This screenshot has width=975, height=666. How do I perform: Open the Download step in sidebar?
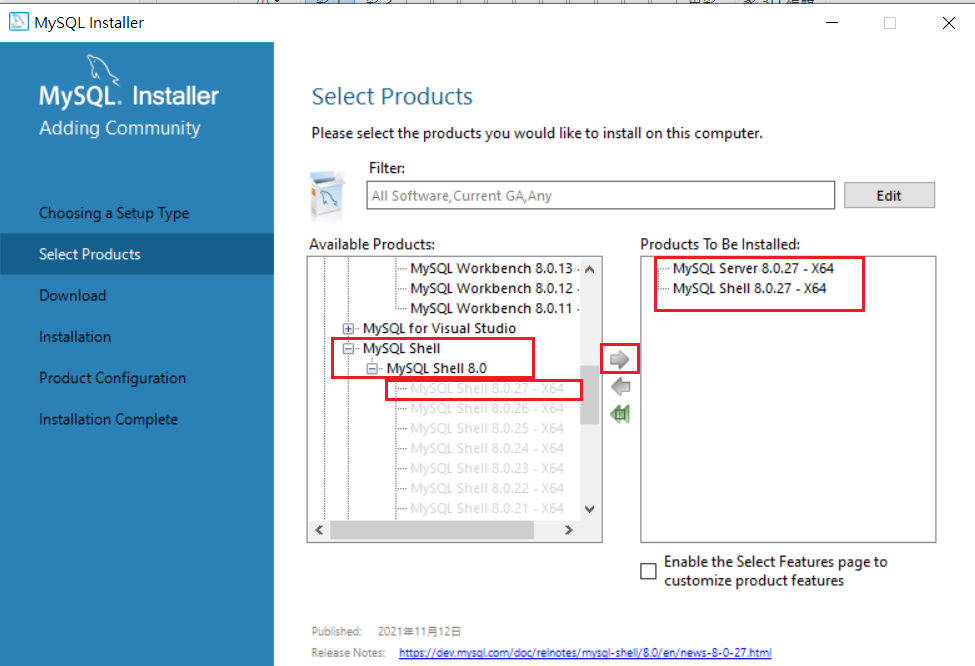72,295
